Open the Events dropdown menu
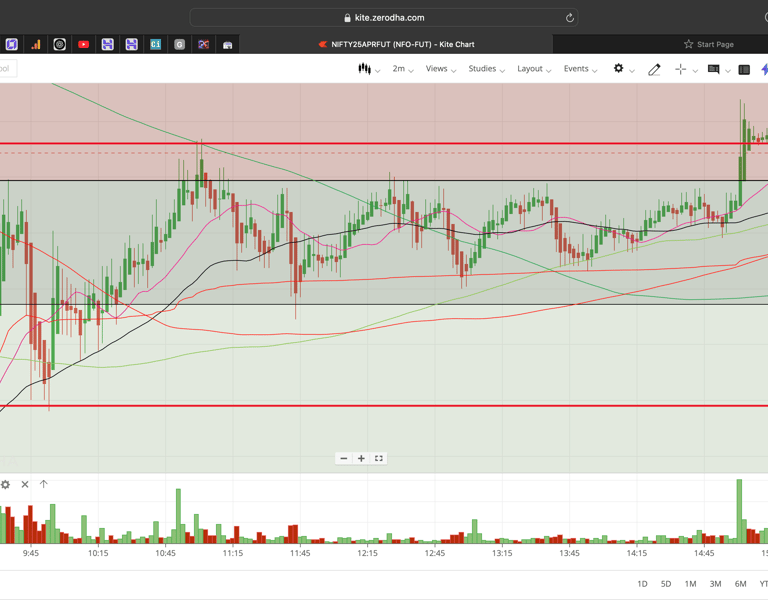The height and width of the screenshot is (600, 768). click(x=580, y=69)
